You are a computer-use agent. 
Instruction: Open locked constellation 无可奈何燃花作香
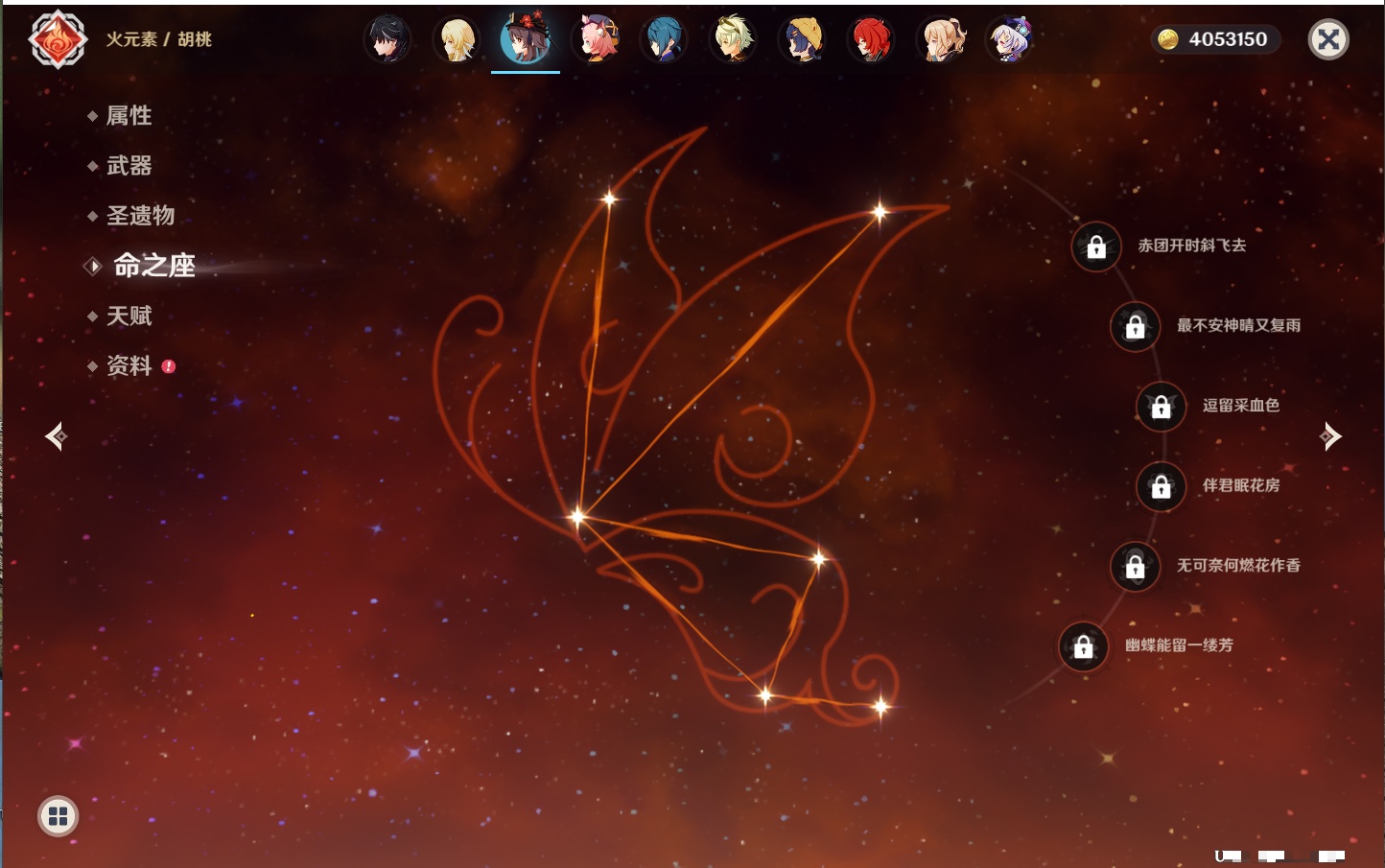pos(1135,567)
